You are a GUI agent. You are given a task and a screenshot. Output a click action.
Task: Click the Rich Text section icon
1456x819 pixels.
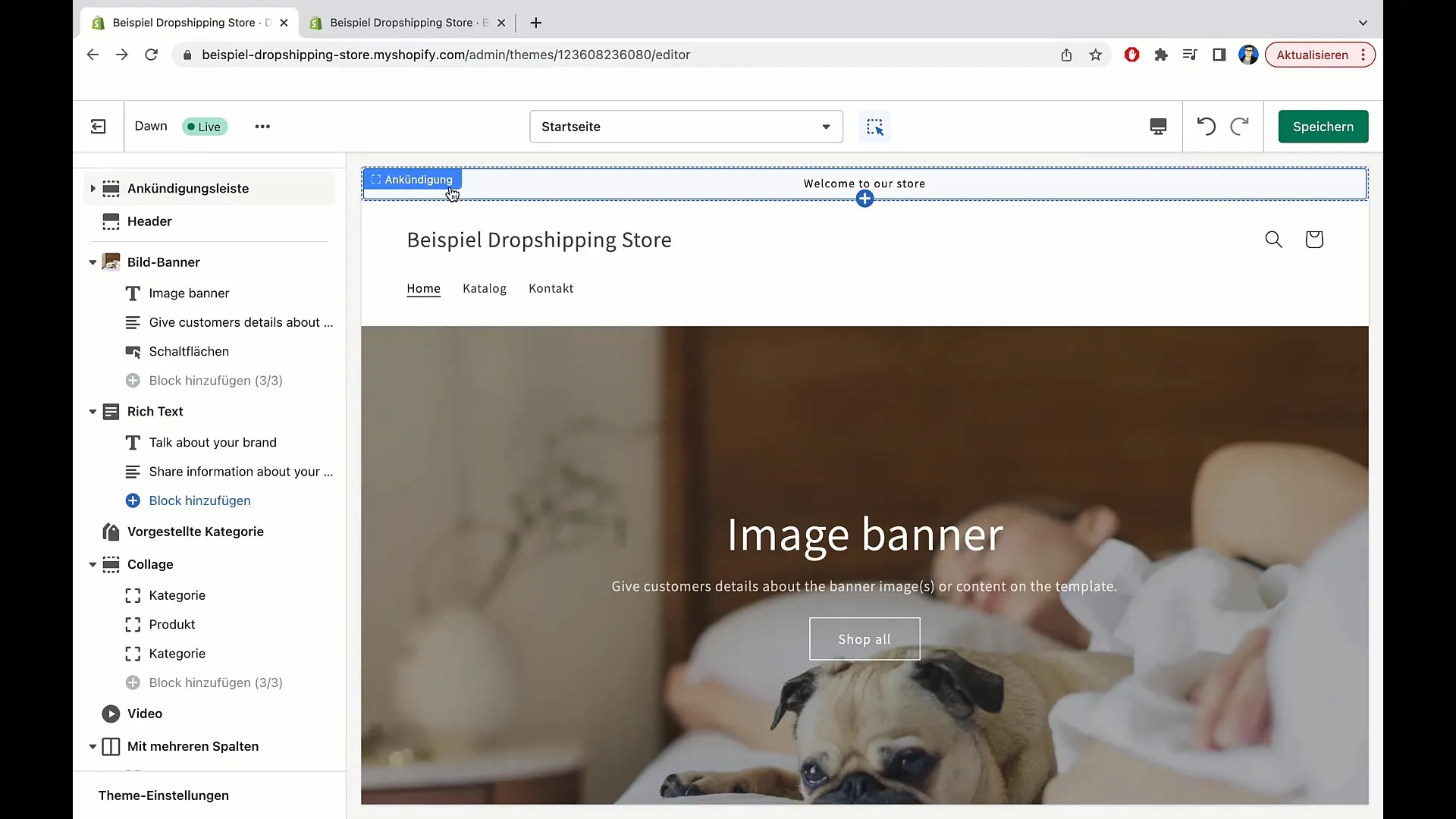[111, 411]
